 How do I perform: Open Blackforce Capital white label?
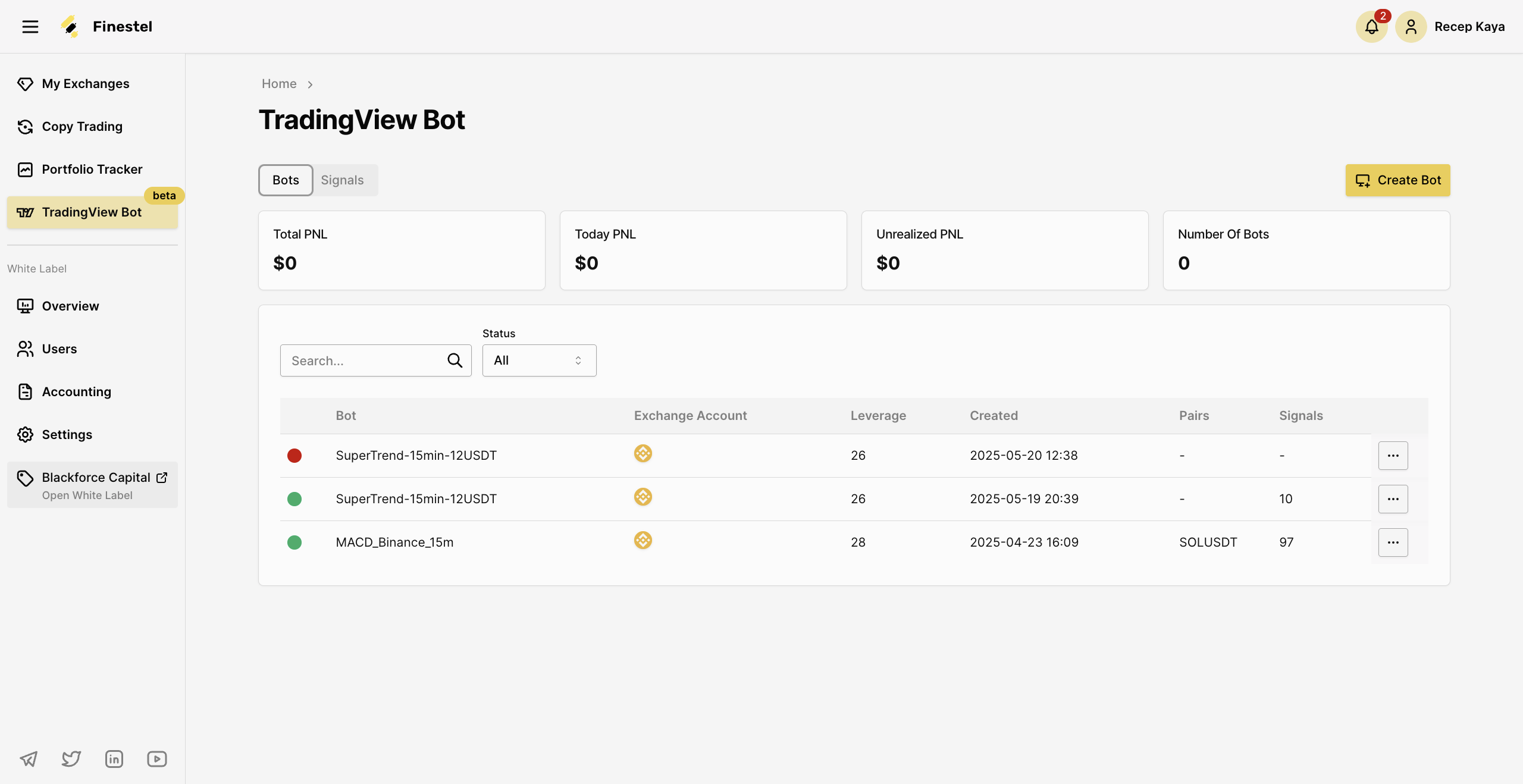coord(95,477)
